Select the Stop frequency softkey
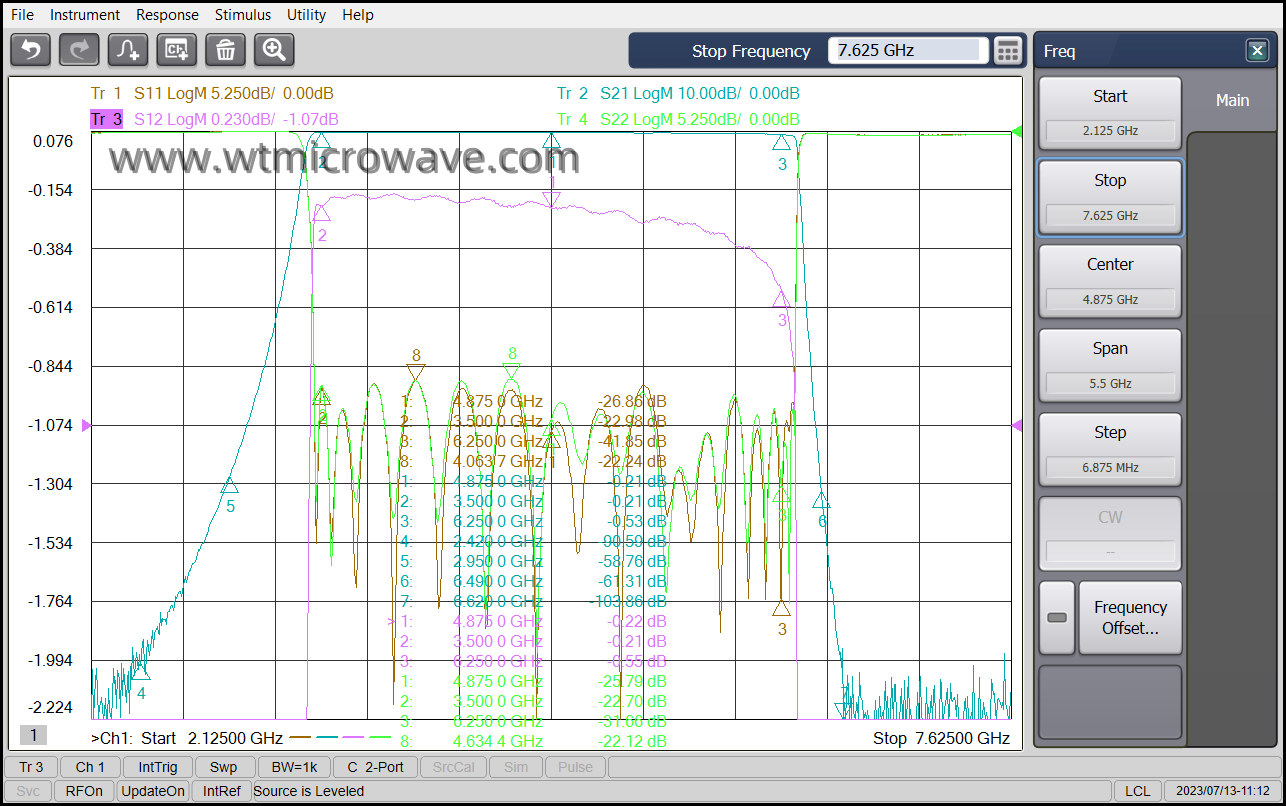Viewport: 1286px width, 806px height. coord(1110,197)
